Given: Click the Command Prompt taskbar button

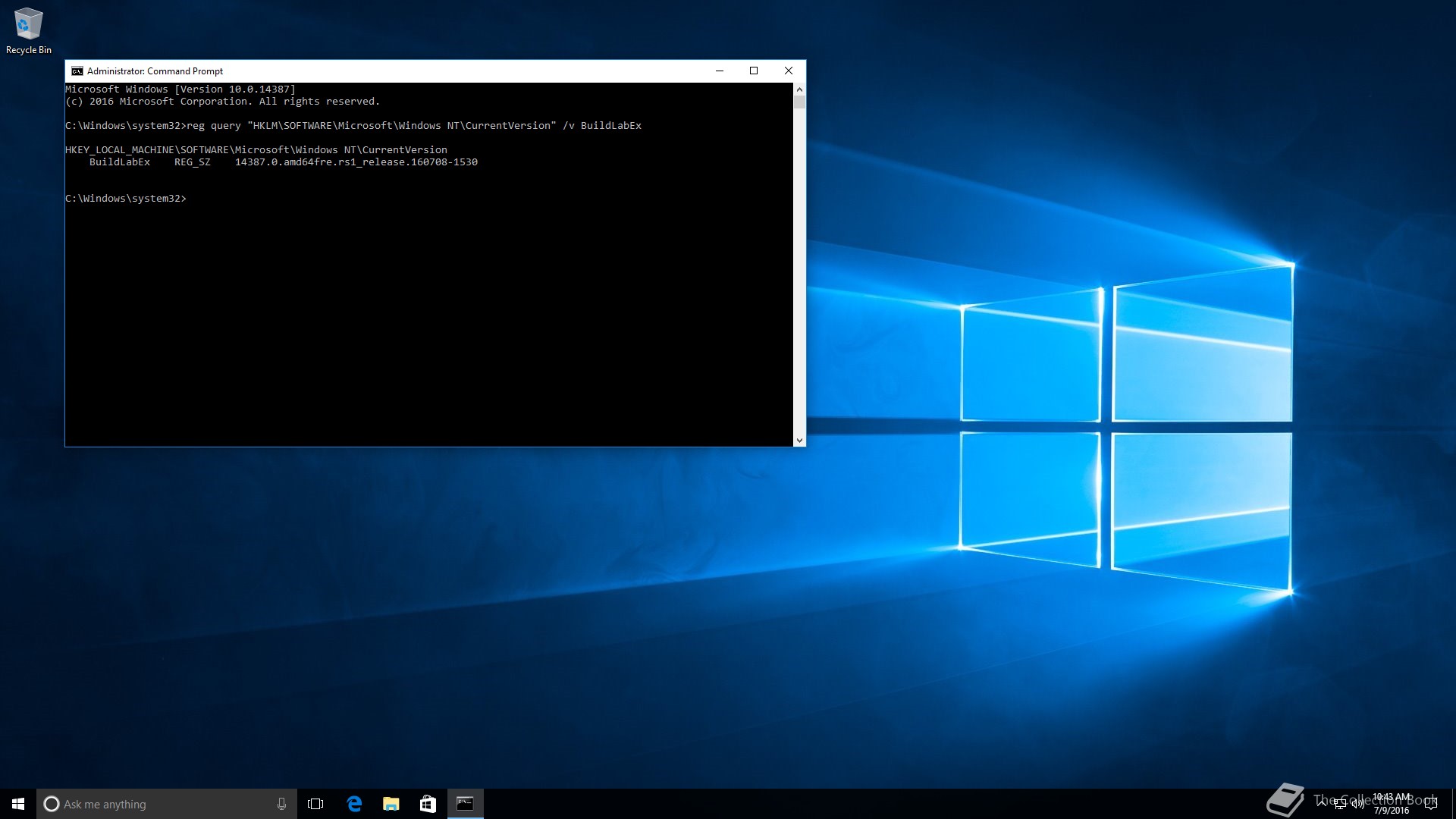Looking at the screenshot, I should point(465,804).
